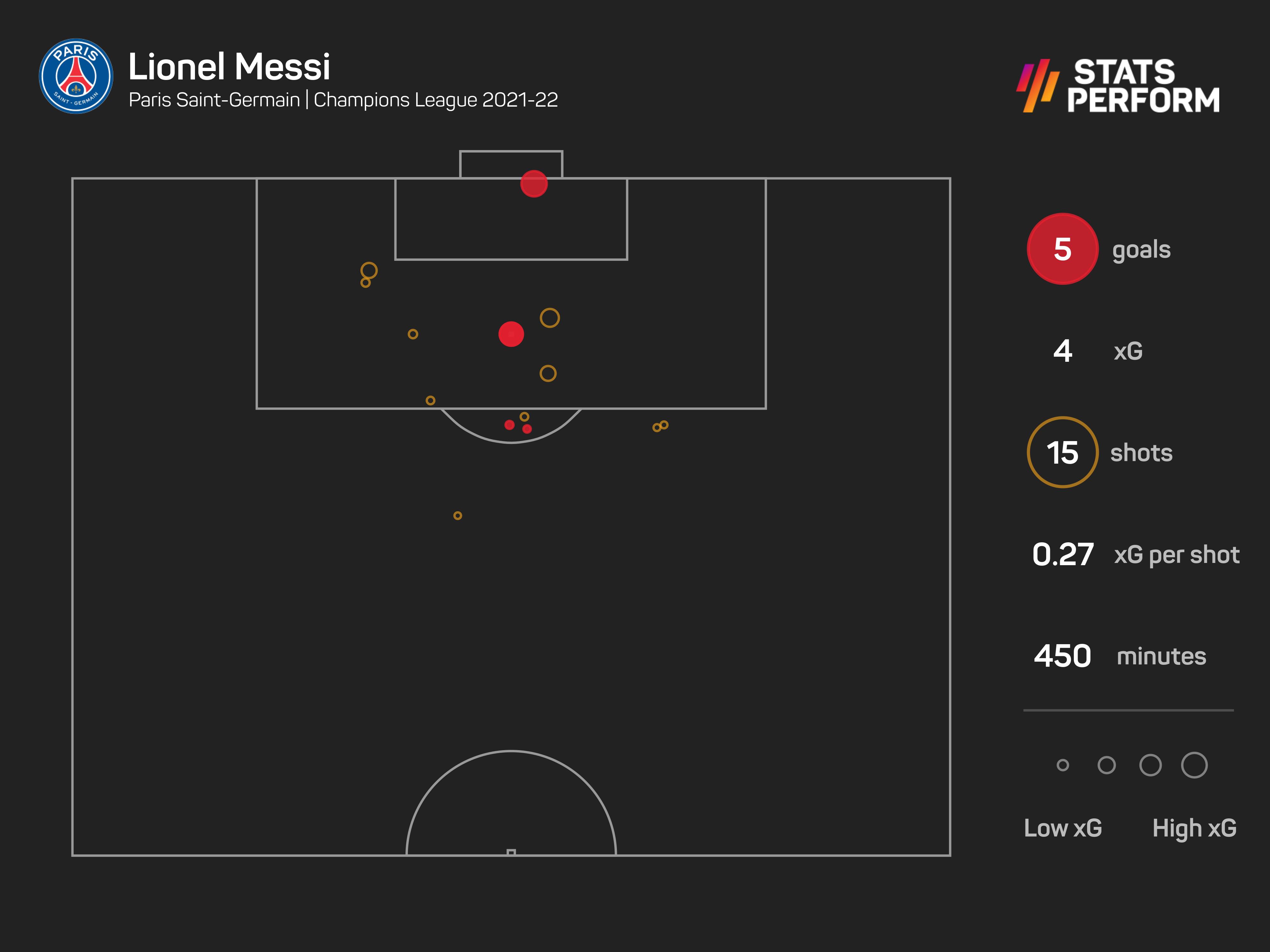Select the smallest legend circle above Low xG
1270x952 pixels.
click(x=1063, y=765)
